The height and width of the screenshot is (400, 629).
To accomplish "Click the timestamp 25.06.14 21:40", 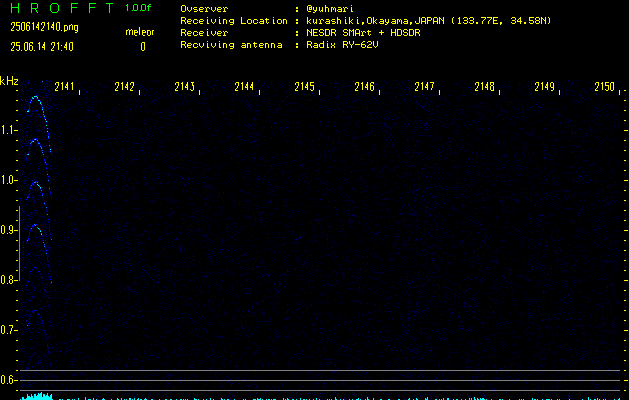I will pyautogui.click(x=42, y=47).
